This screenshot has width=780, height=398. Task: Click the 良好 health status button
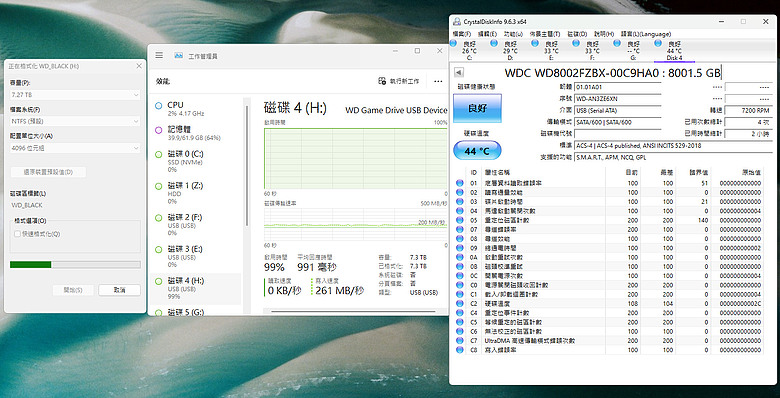(x=477, y=108)
